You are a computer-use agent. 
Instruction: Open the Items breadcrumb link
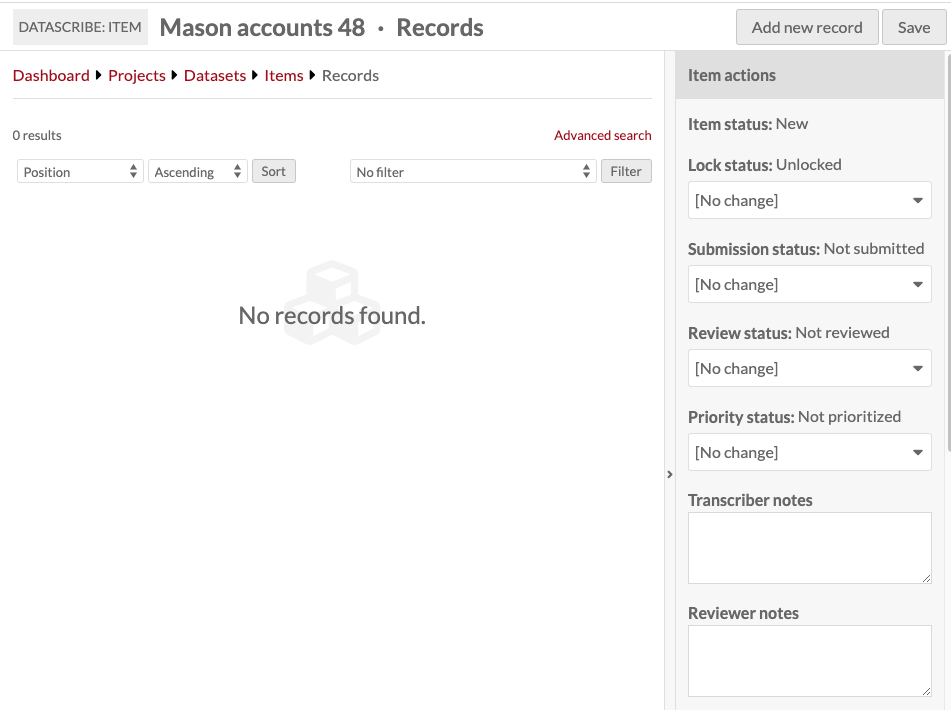tap(283, 75)
